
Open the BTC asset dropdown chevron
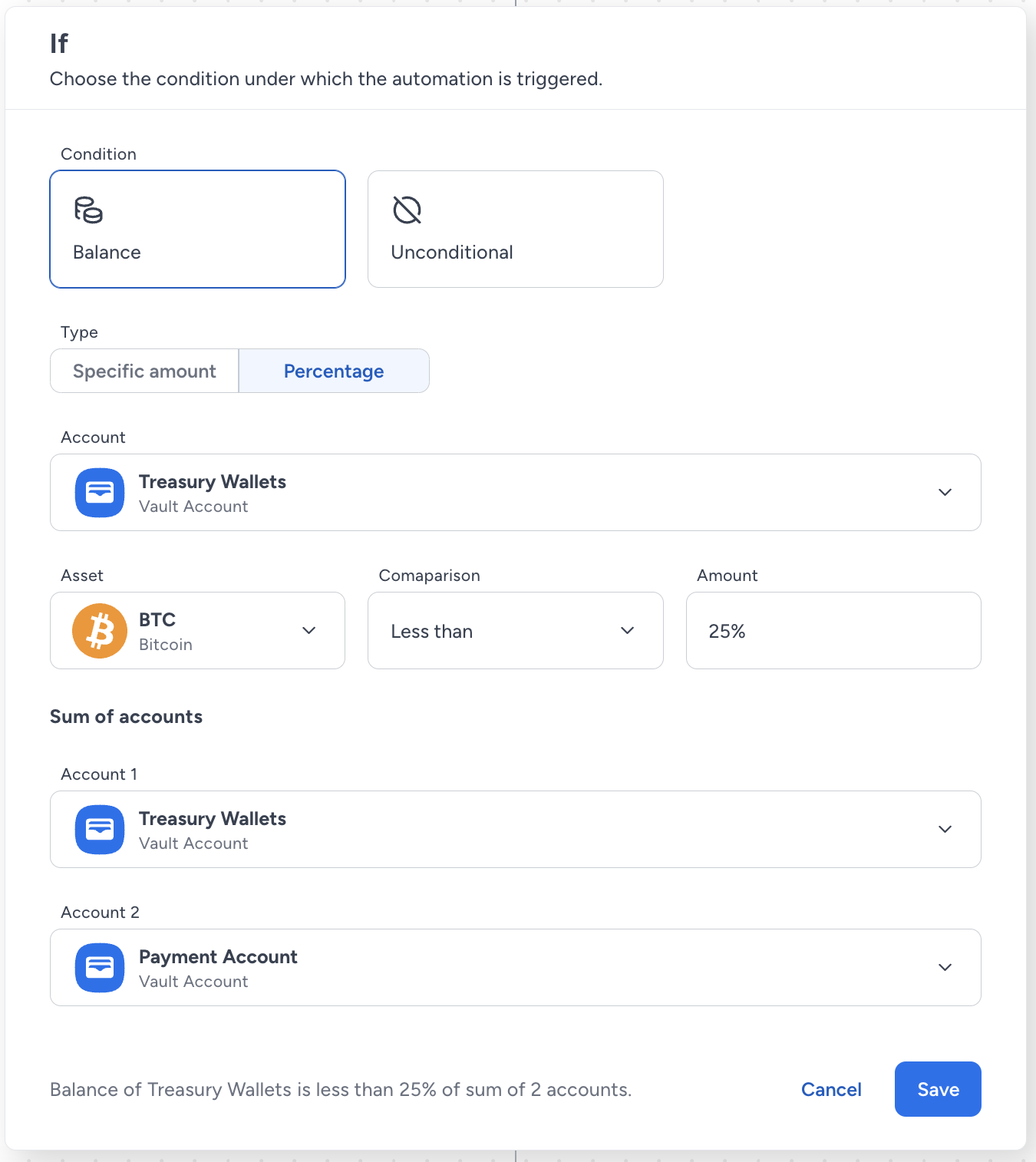tap(309, 631)
